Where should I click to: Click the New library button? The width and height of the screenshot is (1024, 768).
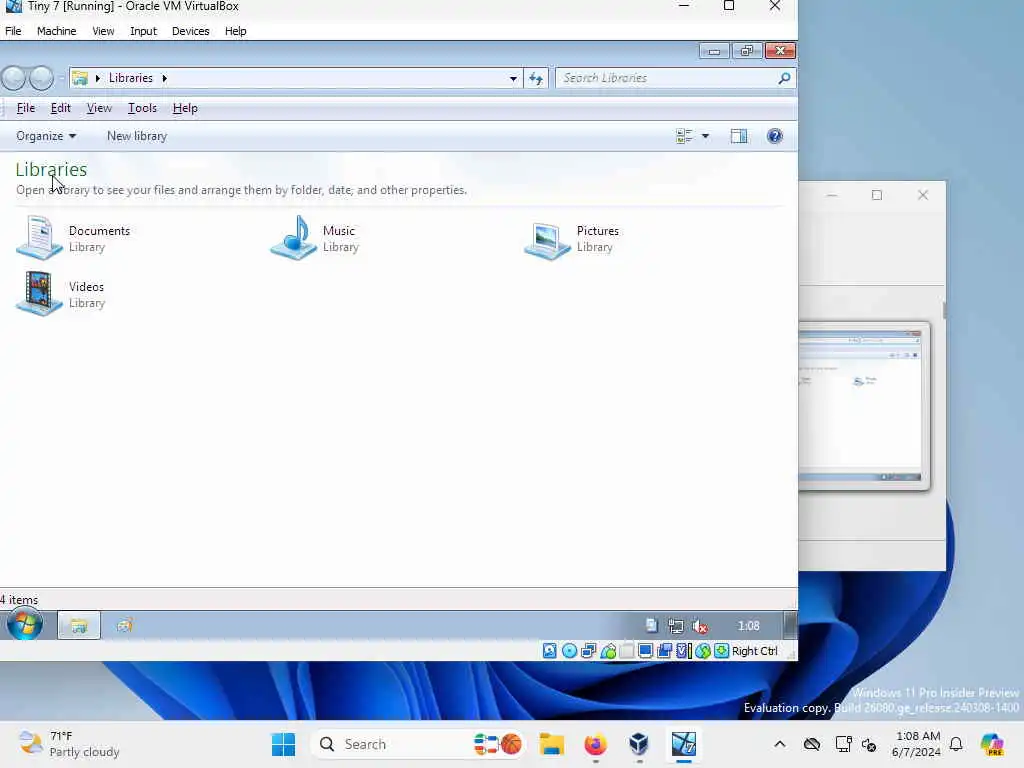click(137, 136)
